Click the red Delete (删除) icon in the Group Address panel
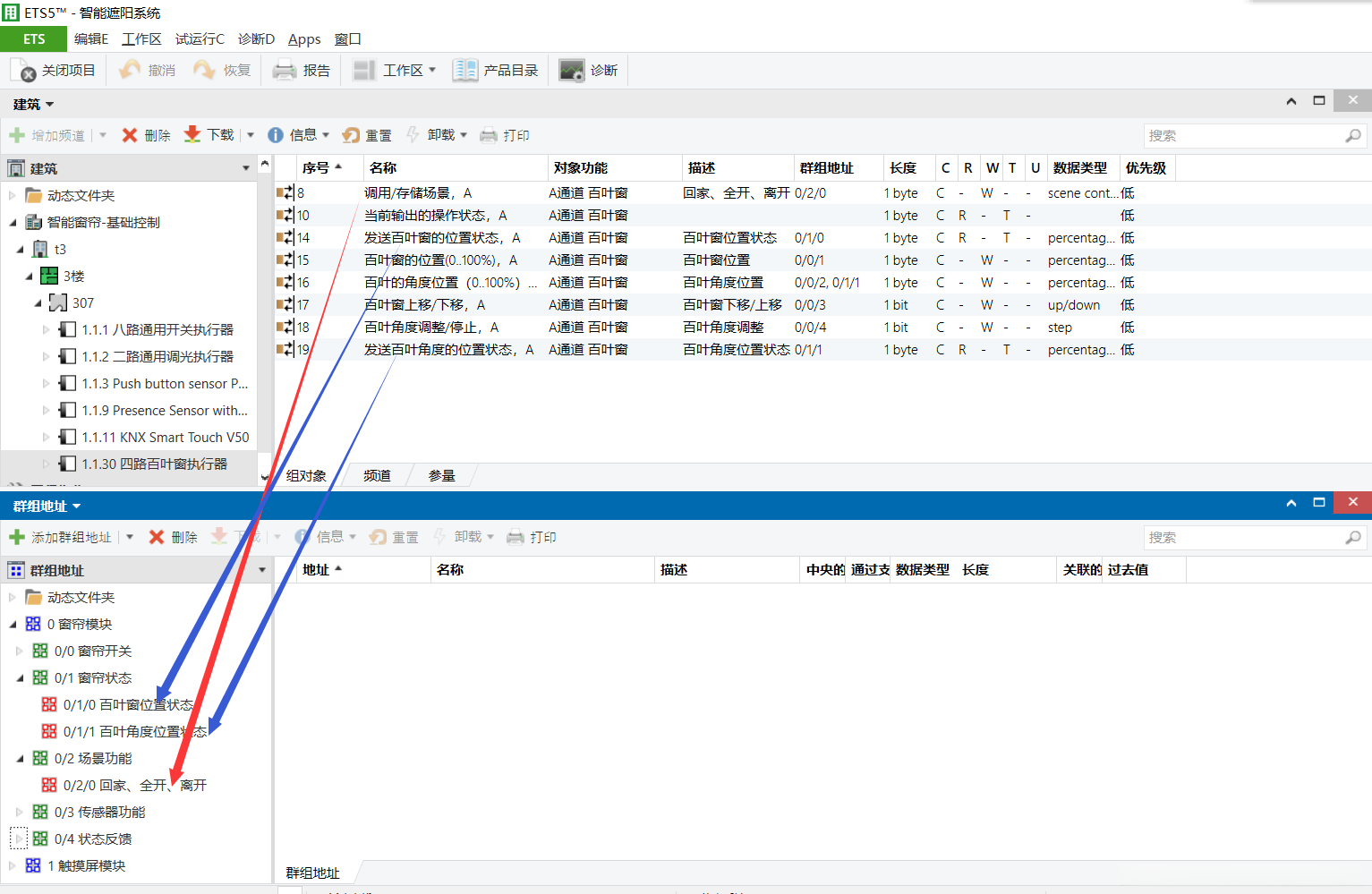Viewport: 1372px width, 894px height. [157, 537]
